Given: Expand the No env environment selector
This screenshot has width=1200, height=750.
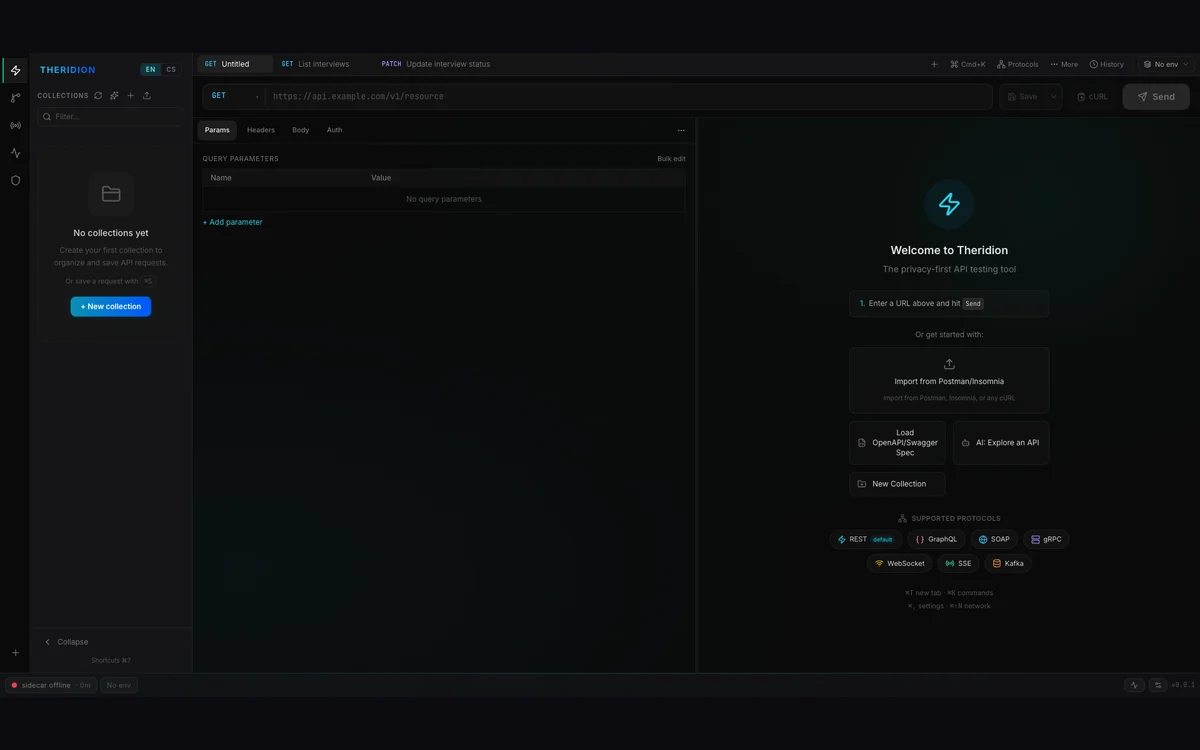Looking at the screenshot, I should (1167, 64).
